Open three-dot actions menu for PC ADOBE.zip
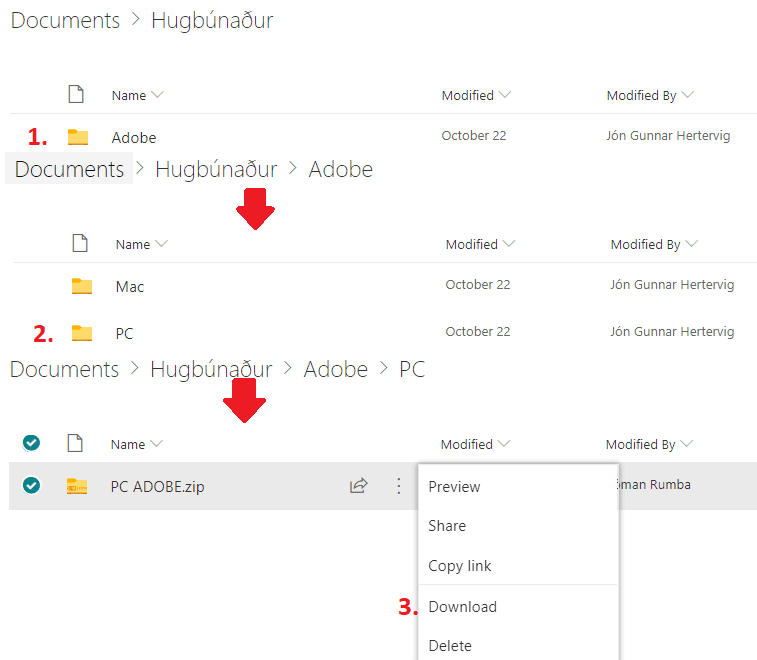Viewport: 757px width, 660px height. click(x=398, y=486)
